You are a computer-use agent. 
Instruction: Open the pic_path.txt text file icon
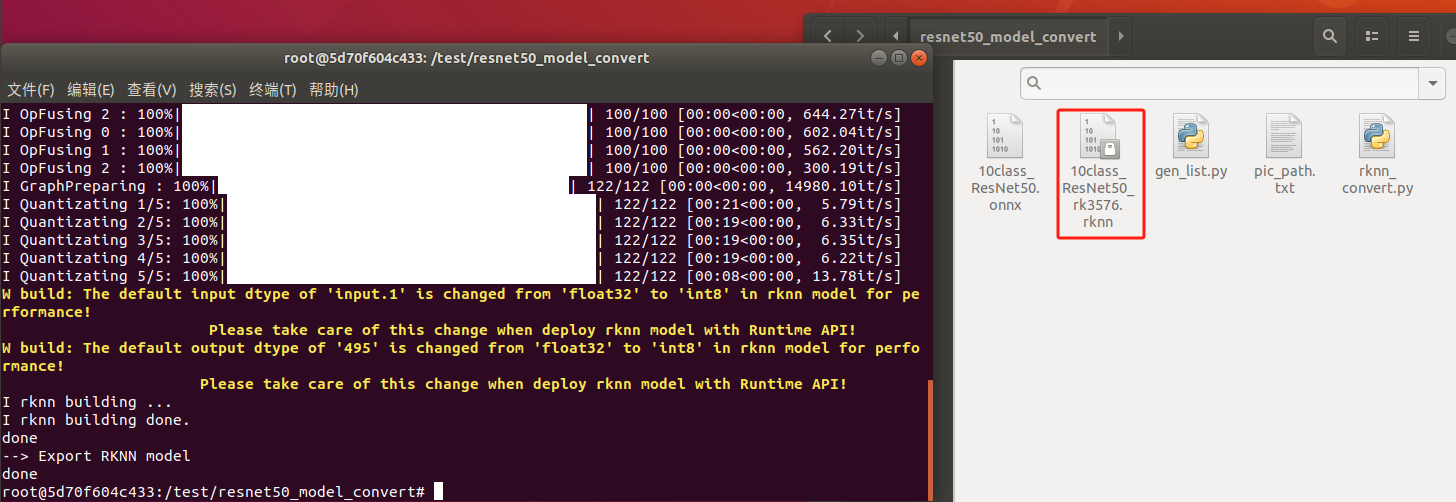(1284, 137)
